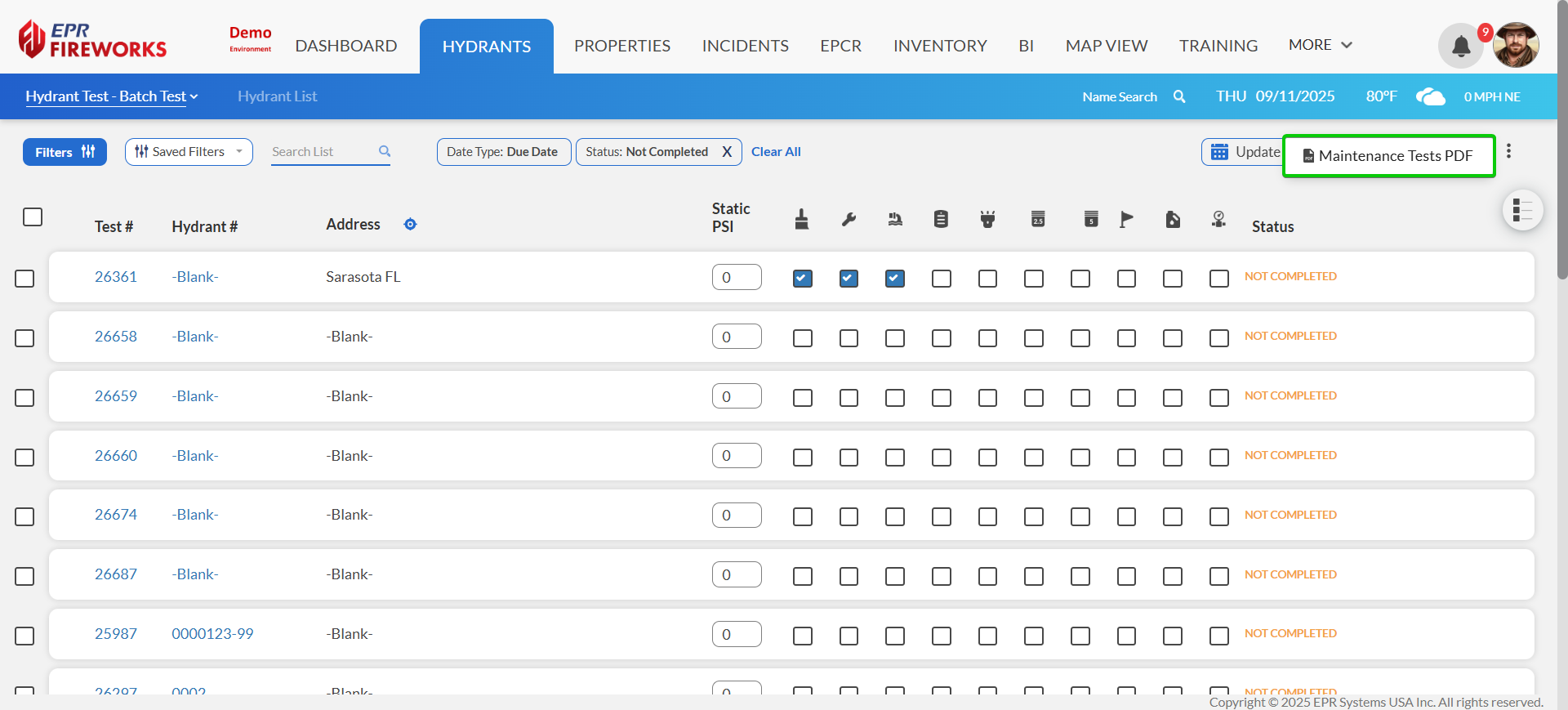Expand the MORE navigation menu
This screenshot has width=1568, height=710.
1320,45
